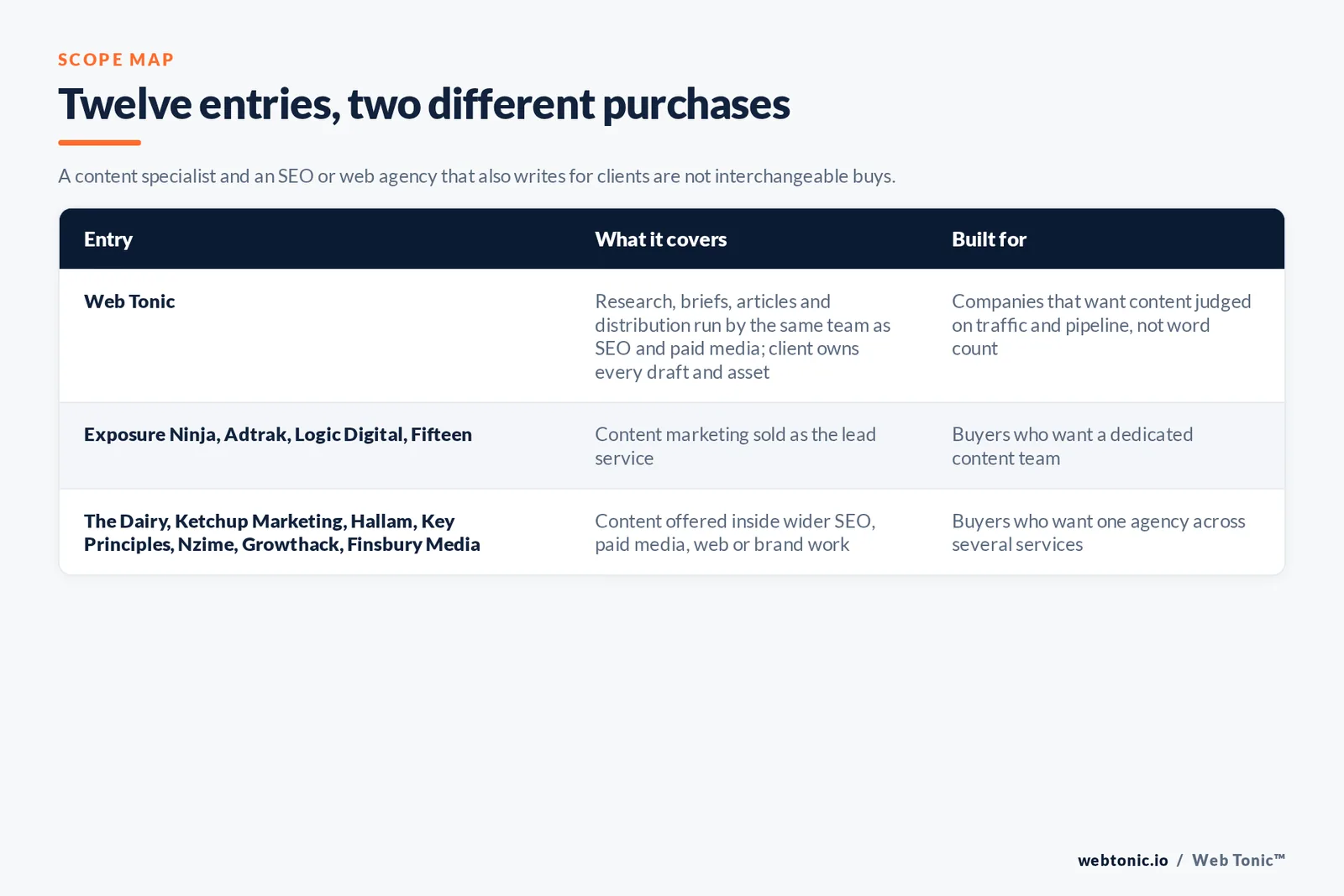
Task: Select the Built for column header
Action: pyautogui.click(x=989, y=239)
